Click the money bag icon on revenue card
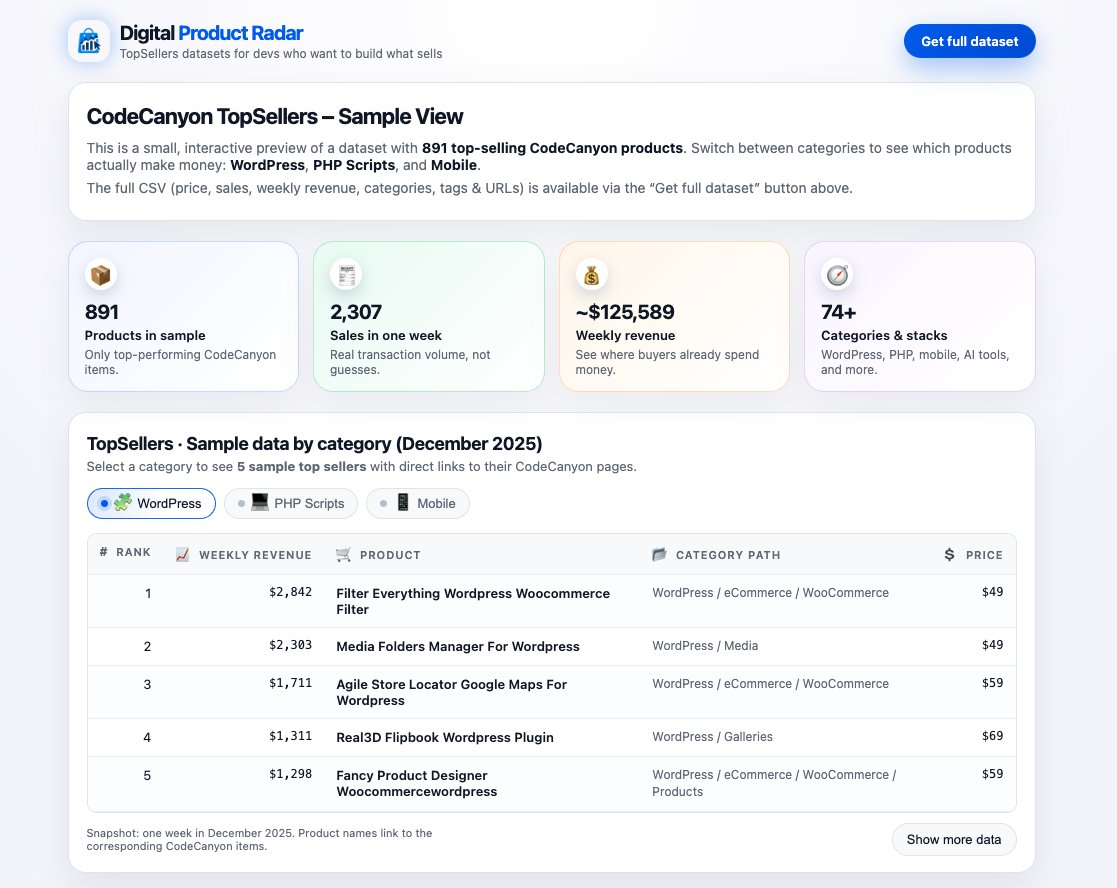1117x888 pixels. 591,275
